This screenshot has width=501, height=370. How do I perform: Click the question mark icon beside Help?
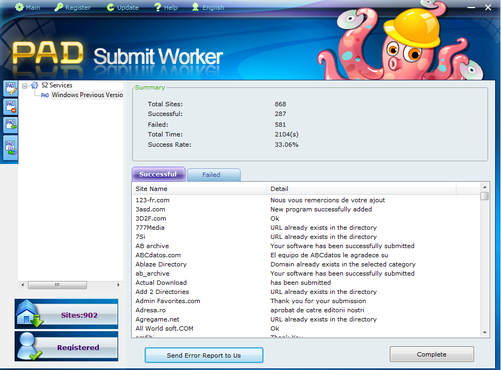click(x=158, y=7)
